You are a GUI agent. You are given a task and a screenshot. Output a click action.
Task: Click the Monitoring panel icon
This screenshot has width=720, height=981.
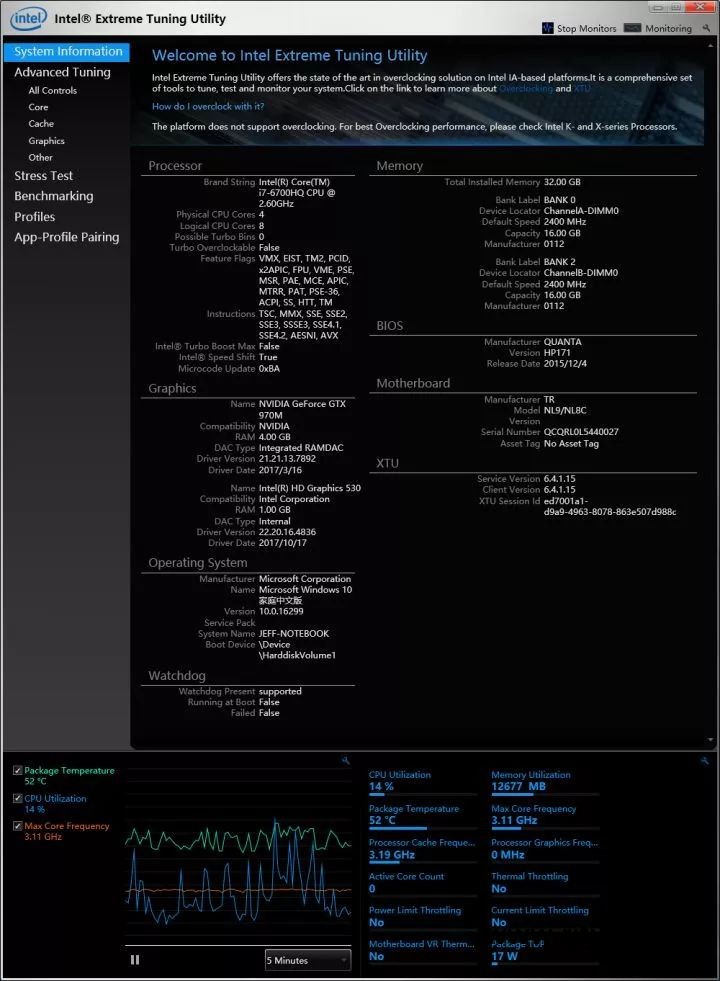632,28
